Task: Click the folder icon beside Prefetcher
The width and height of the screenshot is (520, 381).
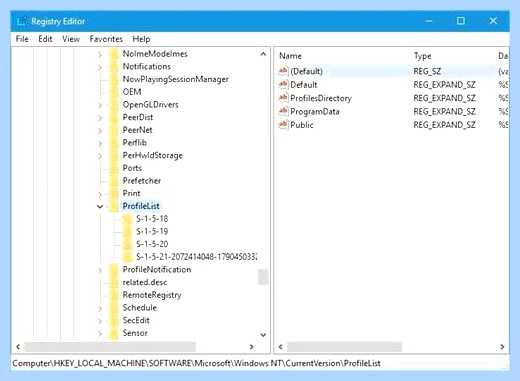Action: coord(114,181)
